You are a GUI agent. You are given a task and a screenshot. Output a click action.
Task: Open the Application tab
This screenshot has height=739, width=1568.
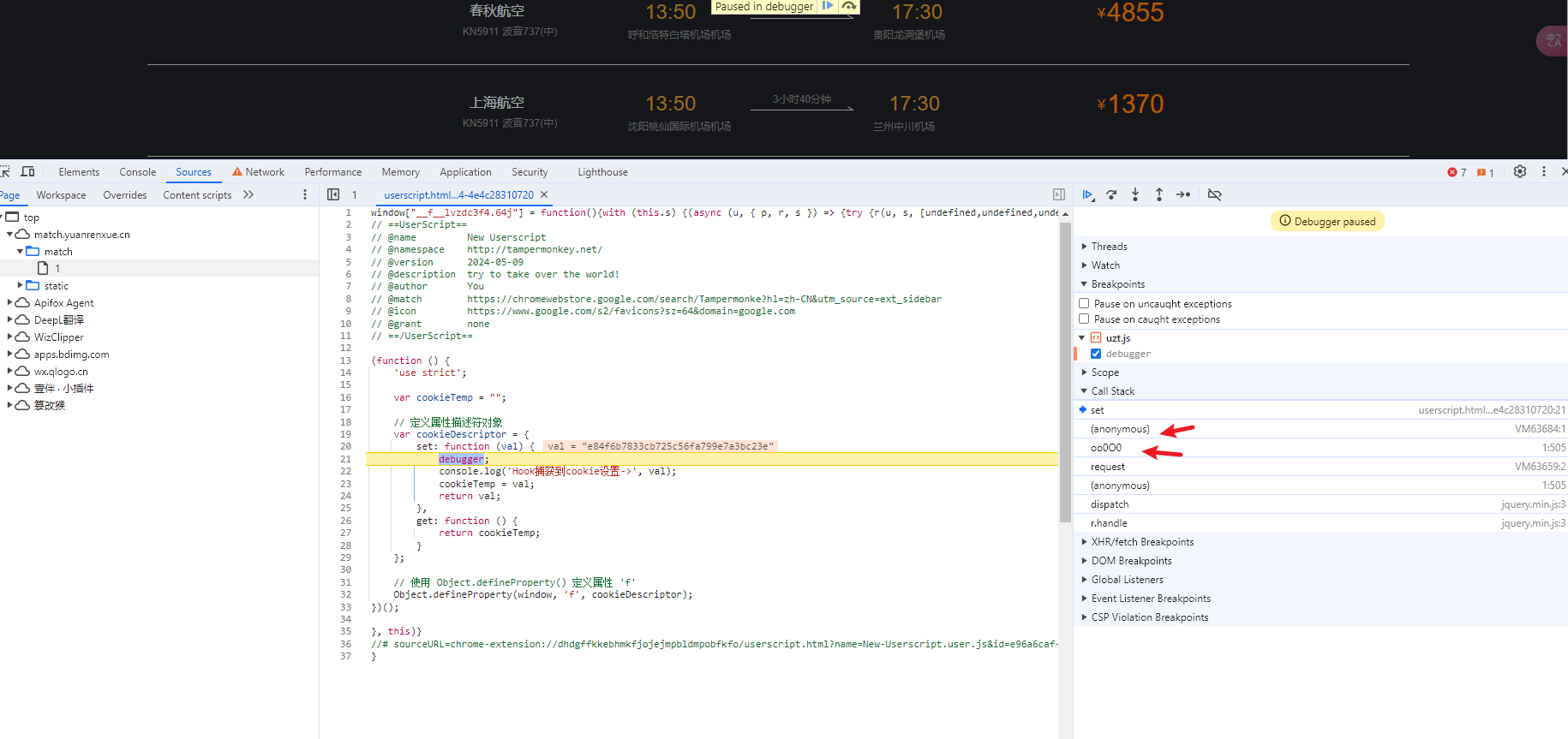(466, 172)
